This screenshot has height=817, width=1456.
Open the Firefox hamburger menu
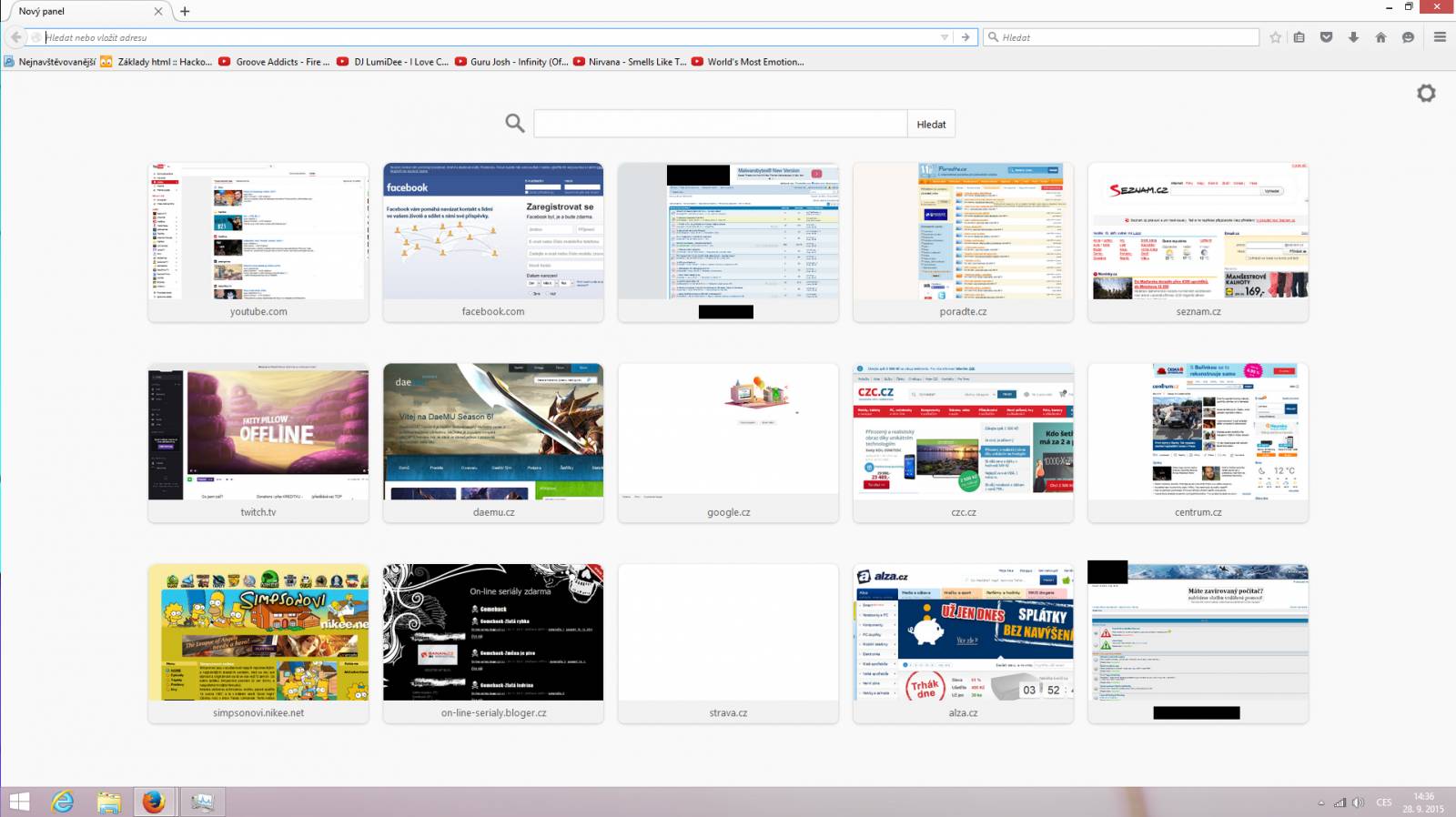click(x=1440, y=37)
